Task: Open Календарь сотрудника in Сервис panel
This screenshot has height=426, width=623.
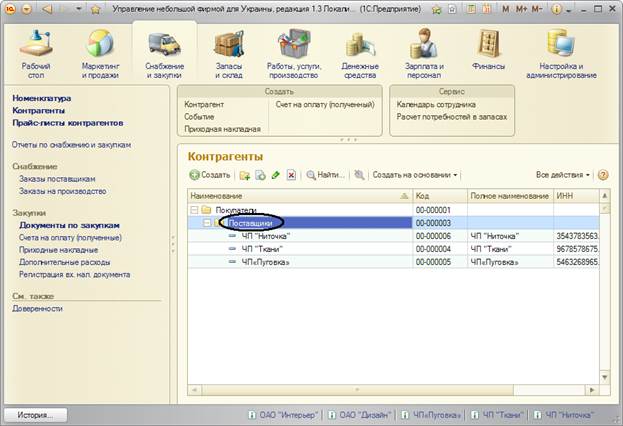Action: point(436,105)
